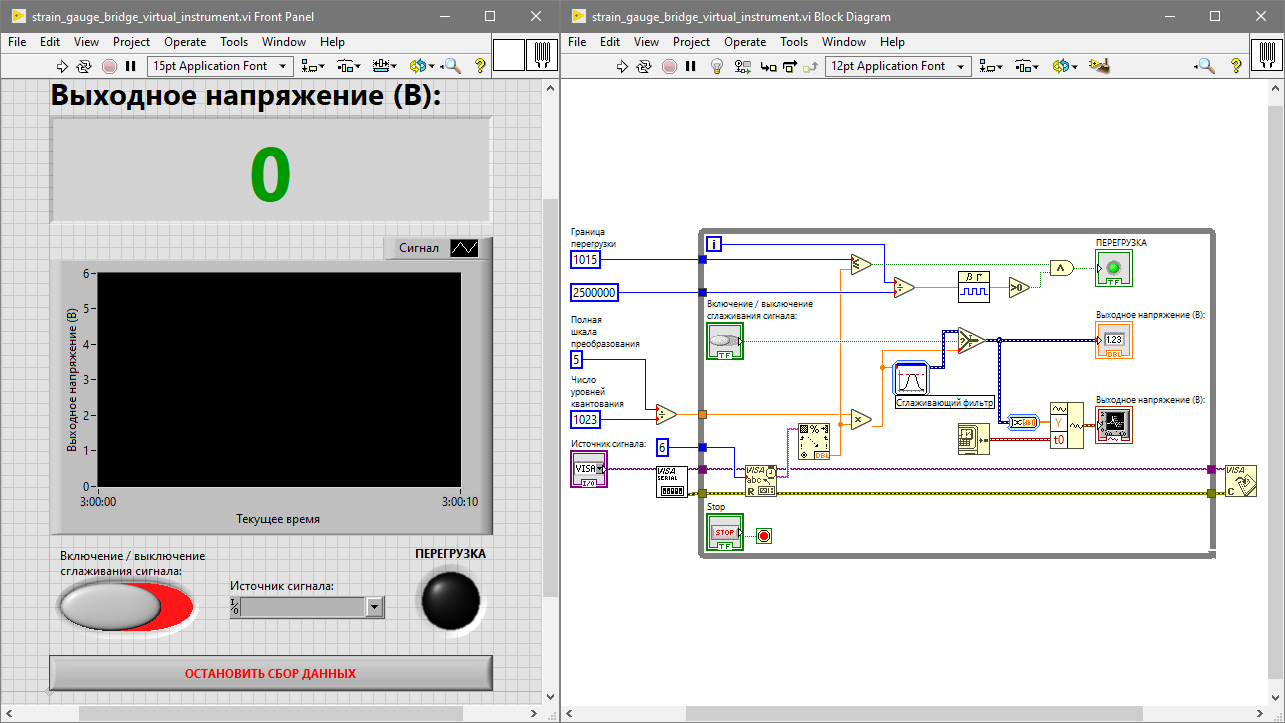The width and height of the screenshot is (1285, 723).
Task: Click the smoothing boolean terminal in diagram
Action: [725, 341]
